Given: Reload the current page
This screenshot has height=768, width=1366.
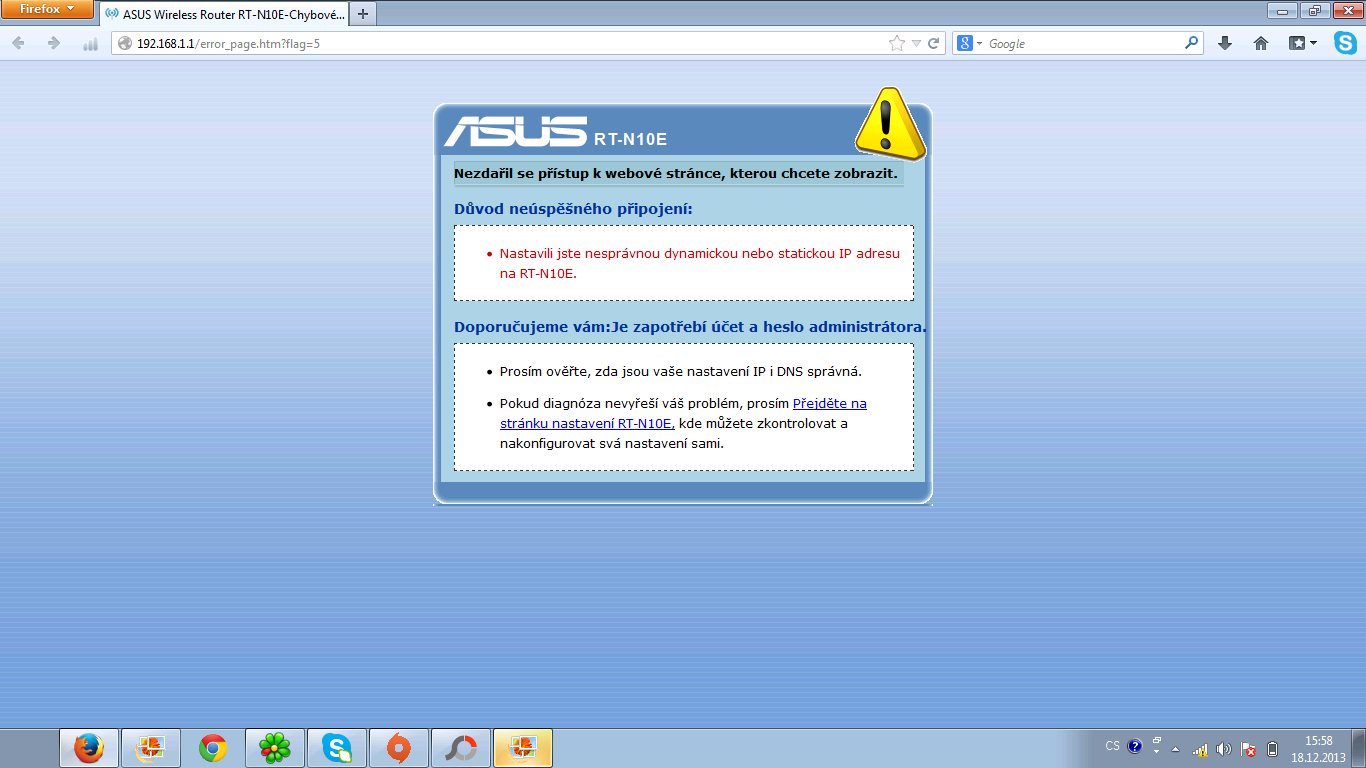Looking at the screenshot, I should [934, 44].
